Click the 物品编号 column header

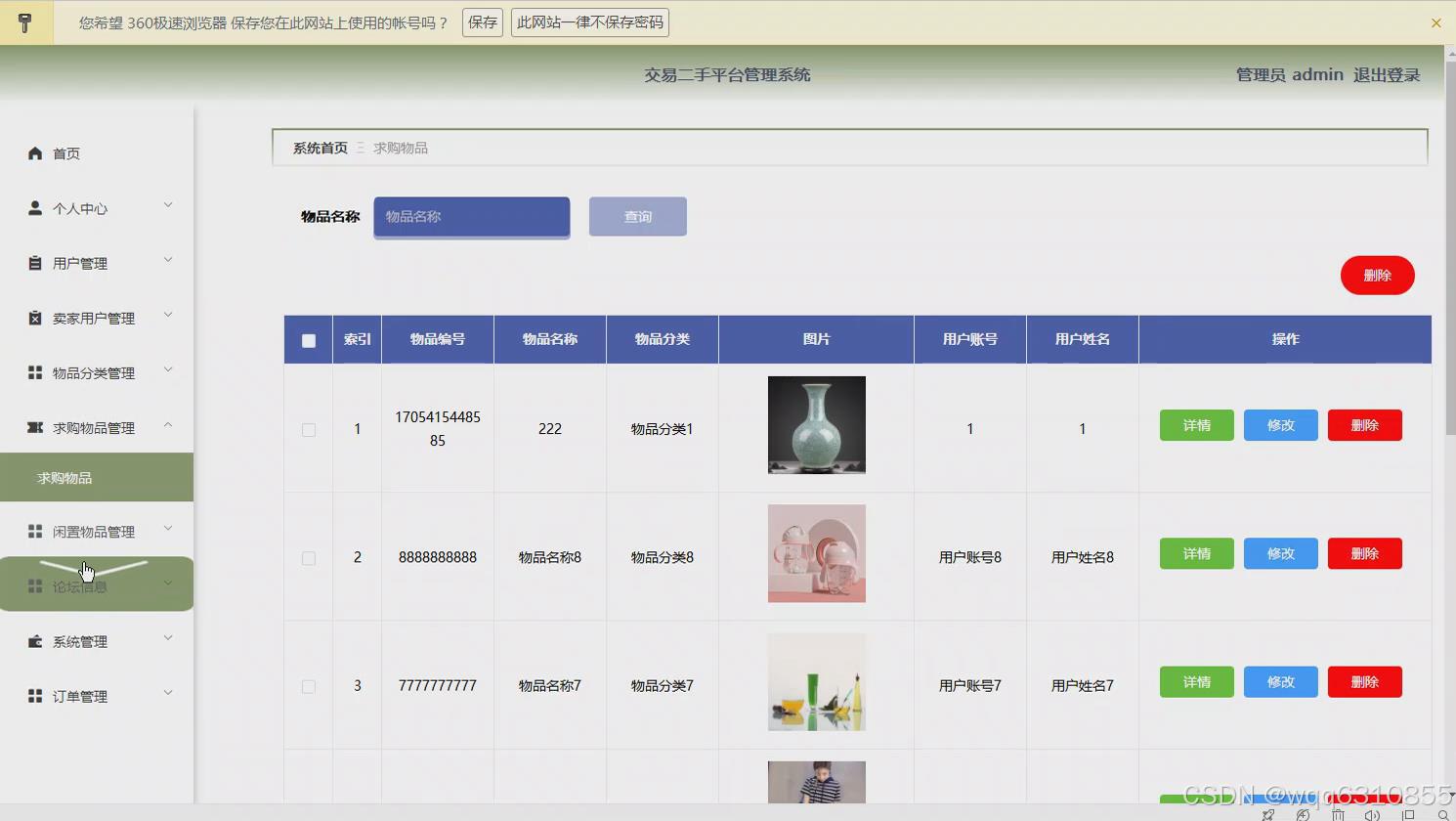coord(438,339)
